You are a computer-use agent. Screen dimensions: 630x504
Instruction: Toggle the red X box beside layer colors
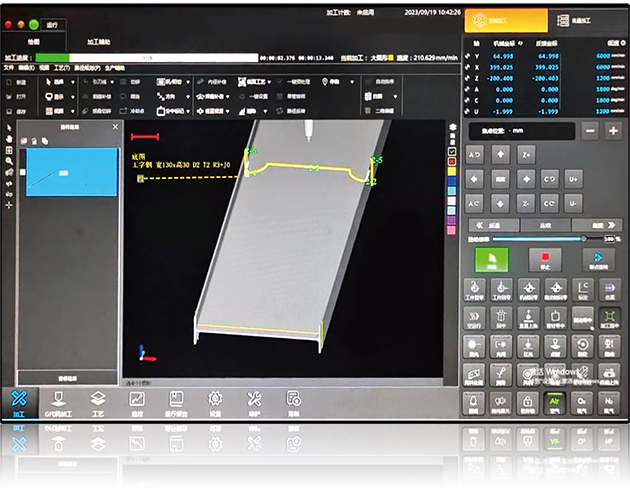coord(453,162)
